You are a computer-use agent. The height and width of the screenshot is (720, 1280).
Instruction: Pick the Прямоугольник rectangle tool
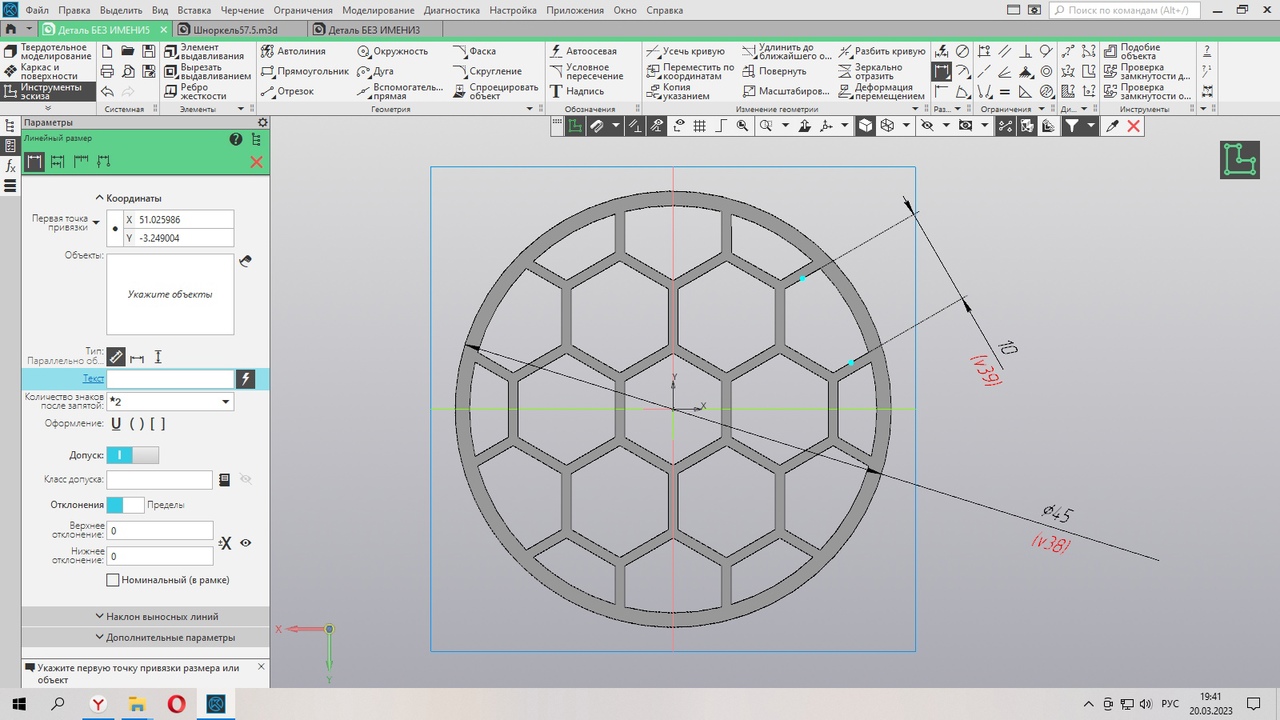305,71
